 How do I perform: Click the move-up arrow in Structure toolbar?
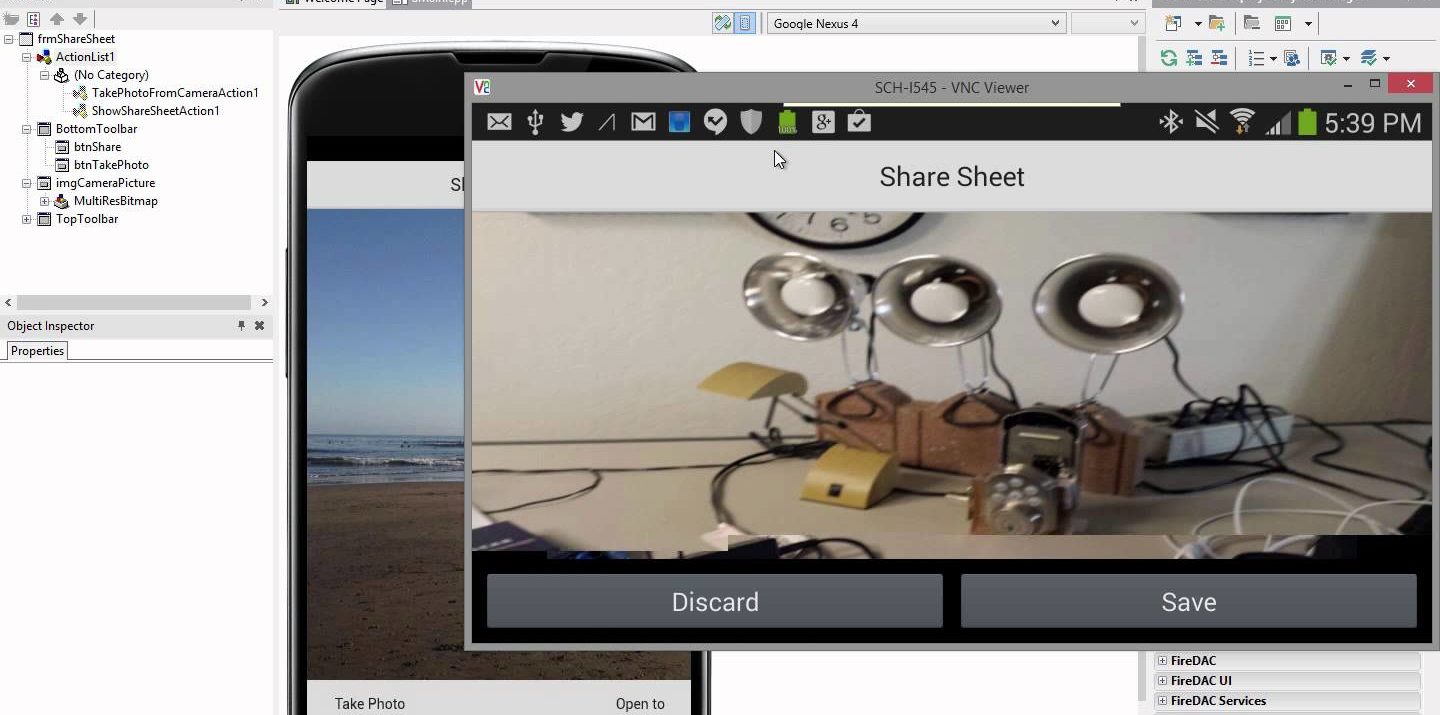[x=57, y=19]
